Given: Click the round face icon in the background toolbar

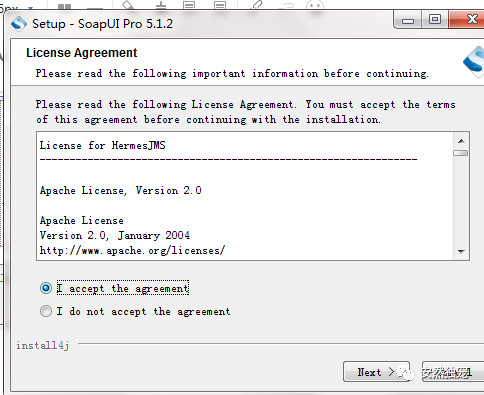Looking at the screenshot, I should tap(315, 5).
